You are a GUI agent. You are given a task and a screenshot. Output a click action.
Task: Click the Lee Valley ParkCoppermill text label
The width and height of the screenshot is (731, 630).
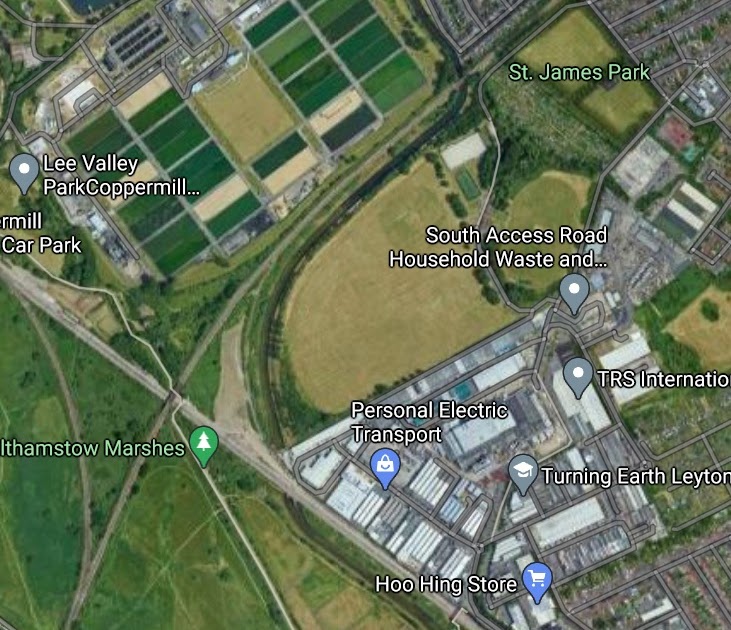pyautogui.click(x=121, y=175)
